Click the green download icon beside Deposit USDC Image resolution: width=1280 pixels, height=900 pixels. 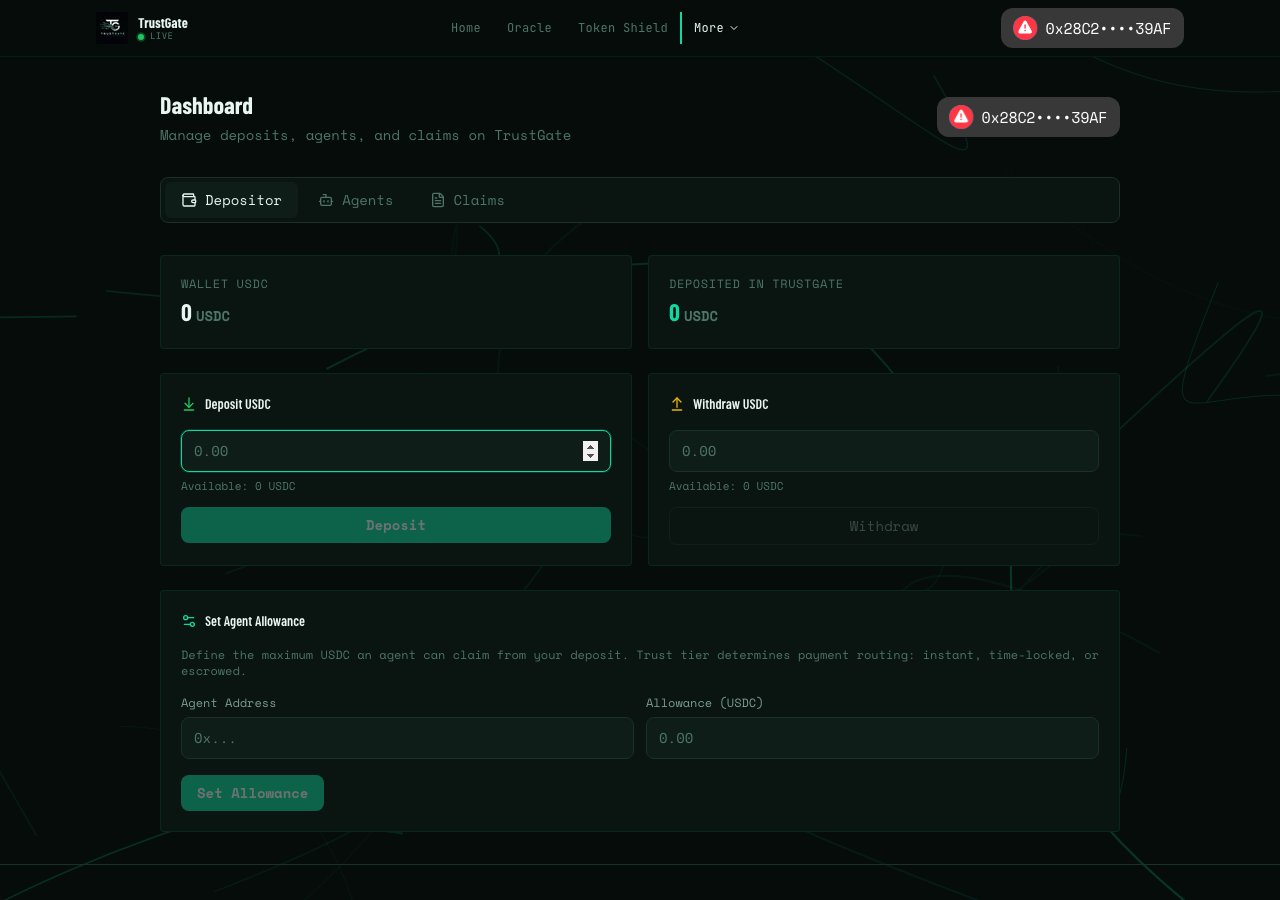tap(189, 404)
